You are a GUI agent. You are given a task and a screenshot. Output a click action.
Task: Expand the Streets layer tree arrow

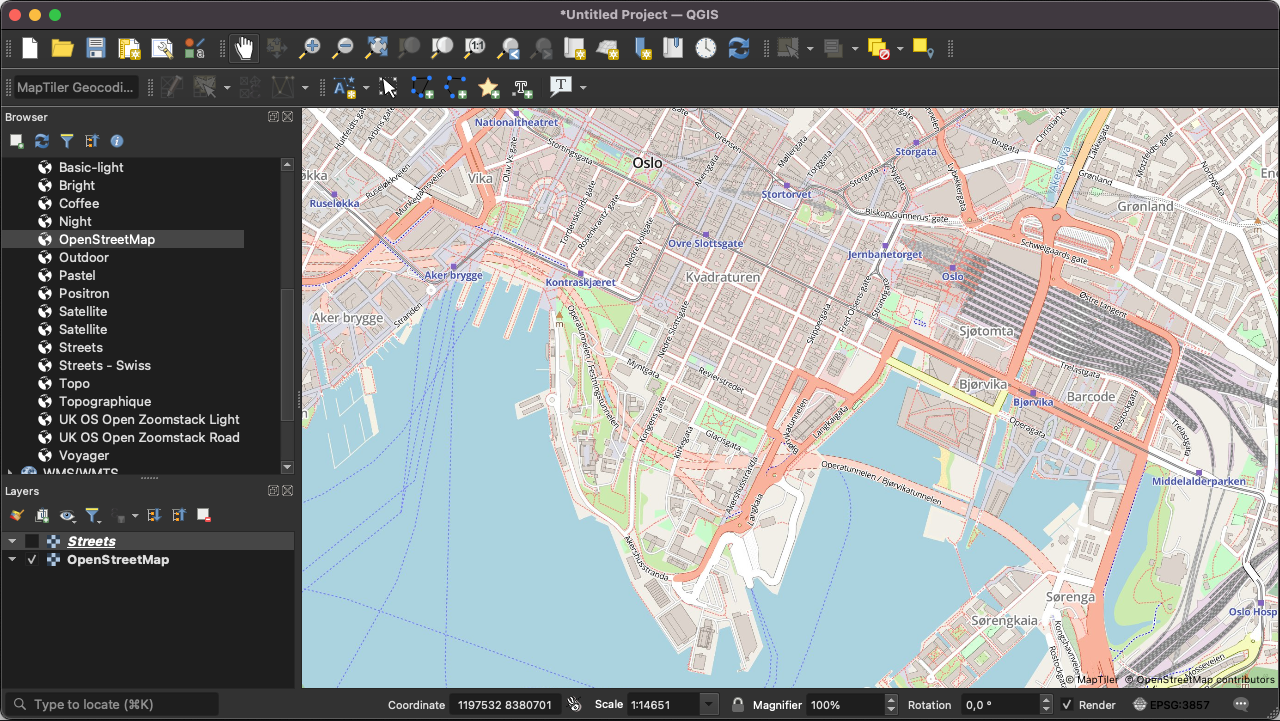(12, 541)
